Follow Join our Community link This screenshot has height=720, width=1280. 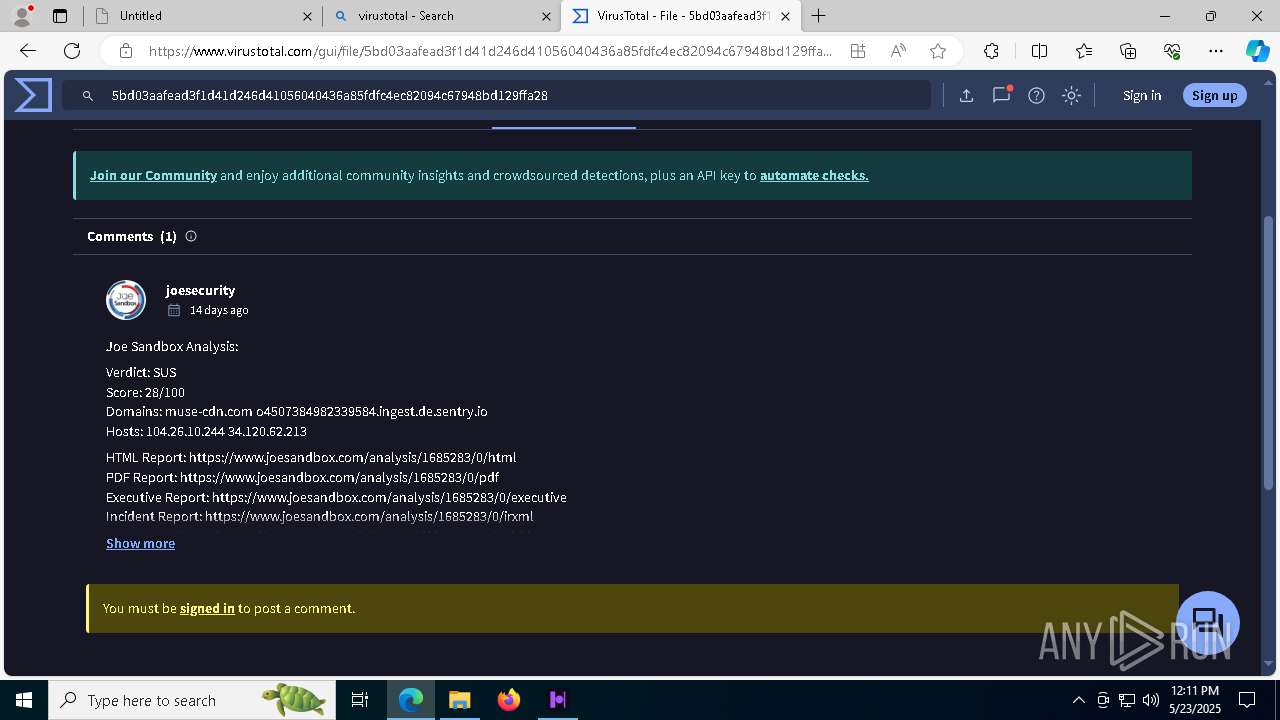[153, 175]
